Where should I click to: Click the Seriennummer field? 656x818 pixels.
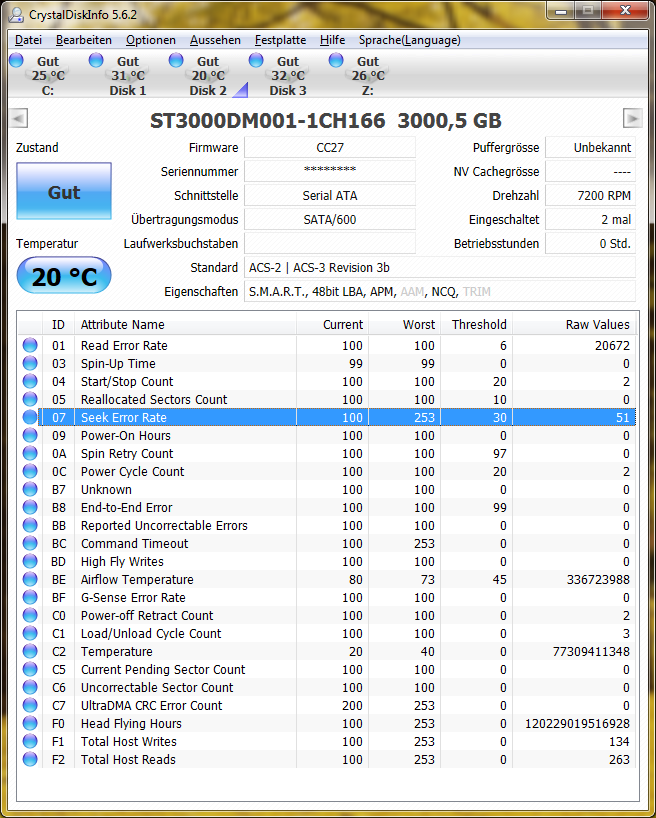[x=330, y=171]
